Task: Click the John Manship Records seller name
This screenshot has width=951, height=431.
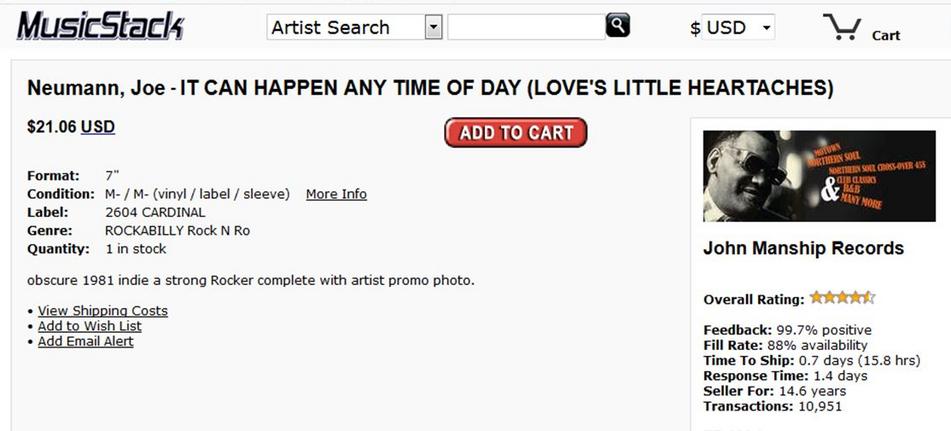Action: click(803, 249)
